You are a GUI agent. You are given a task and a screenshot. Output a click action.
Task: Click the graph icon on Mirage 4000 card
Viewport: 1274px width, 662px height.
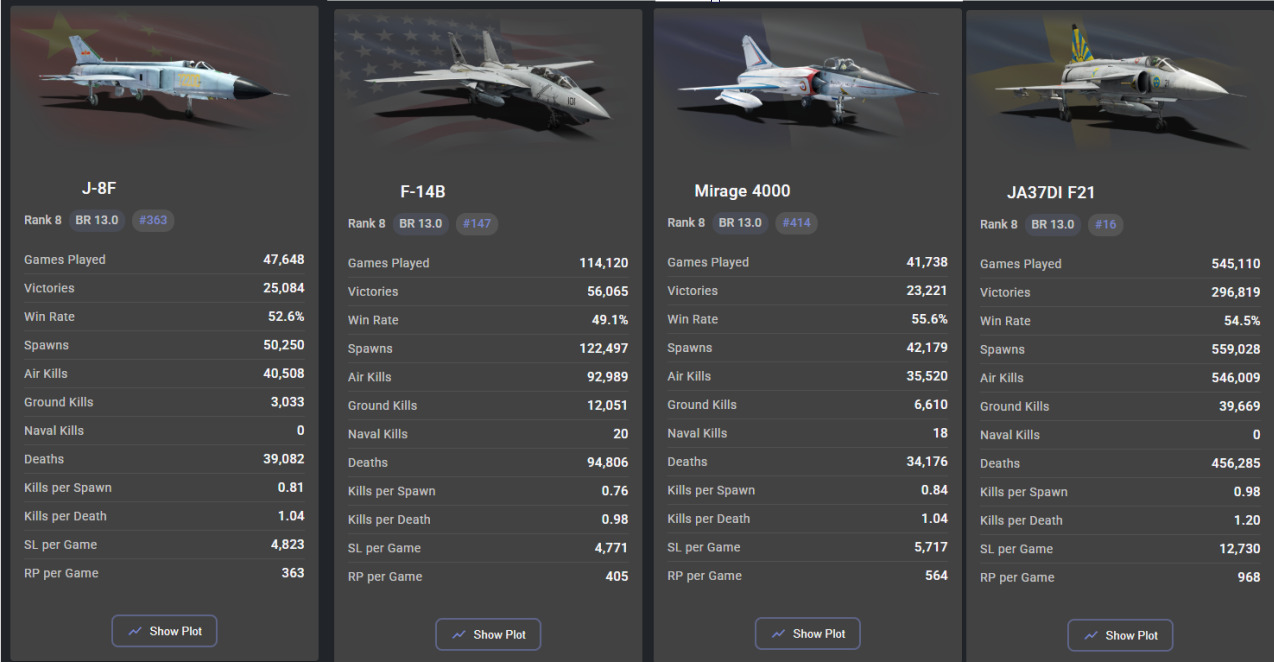pos(778,634)
